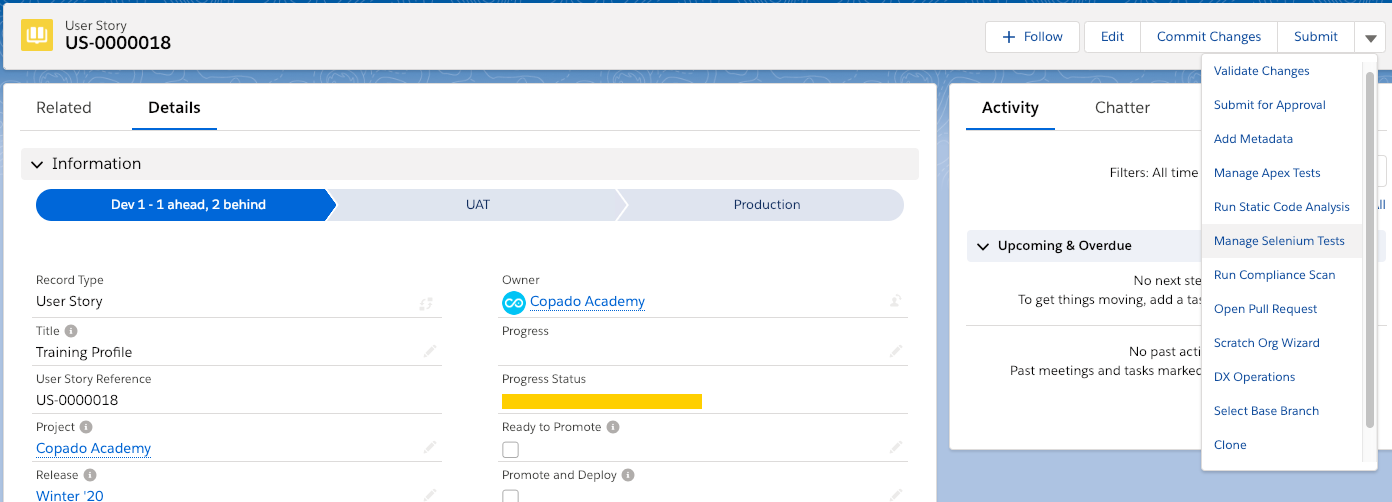Edit Project using its pencil icon

(430, 447)
